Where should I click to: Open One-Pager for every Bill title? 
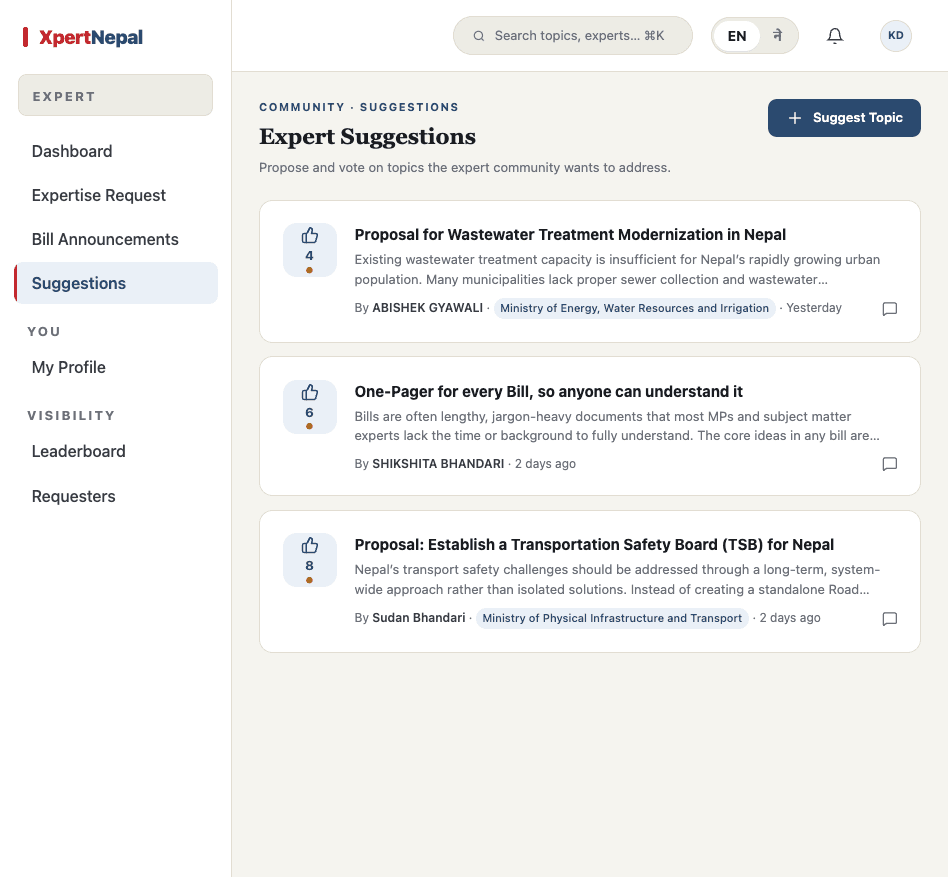click(548, 392)
